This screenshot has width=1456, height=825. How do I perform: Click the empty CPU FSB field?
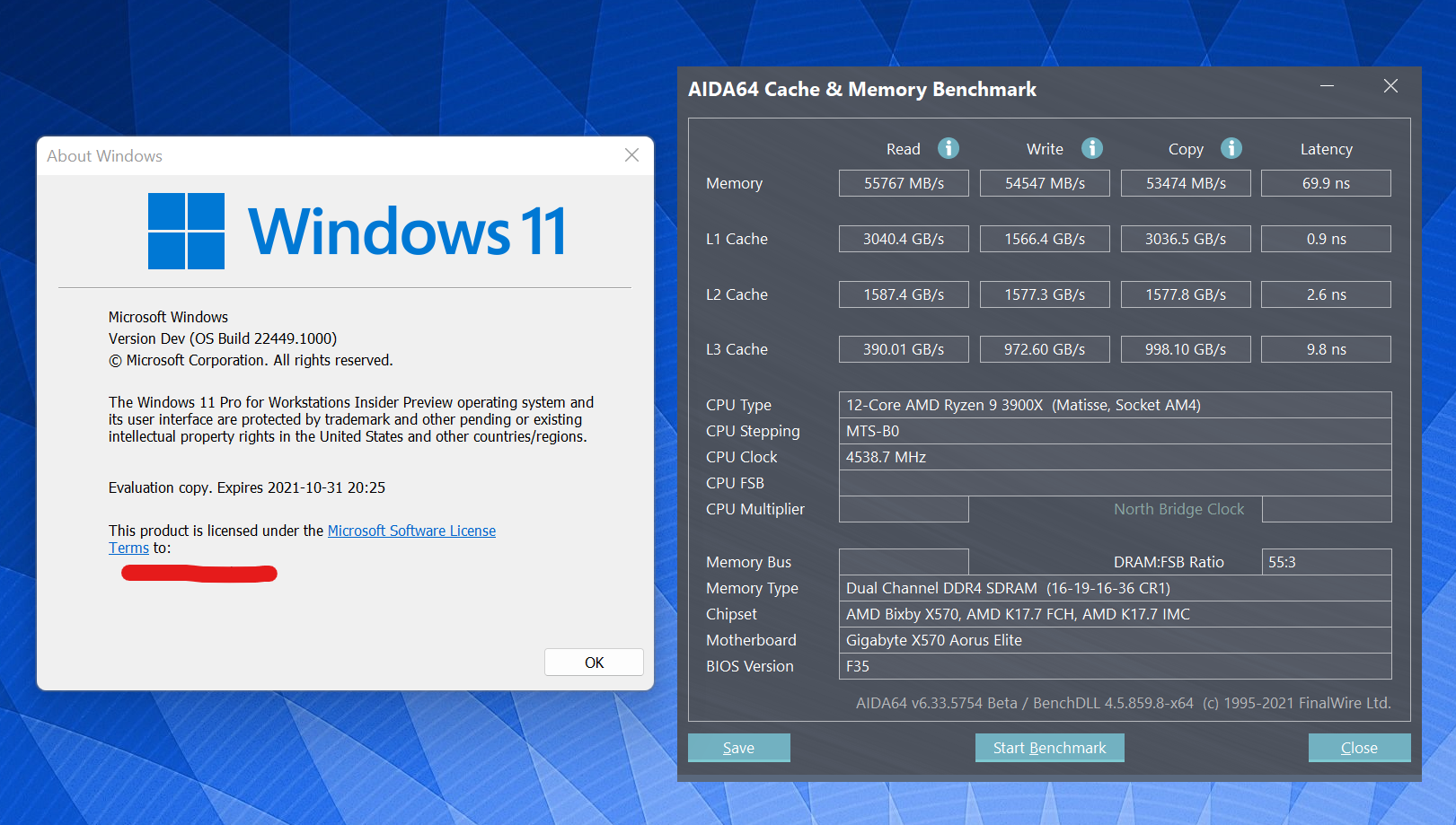click(1115, 483)
